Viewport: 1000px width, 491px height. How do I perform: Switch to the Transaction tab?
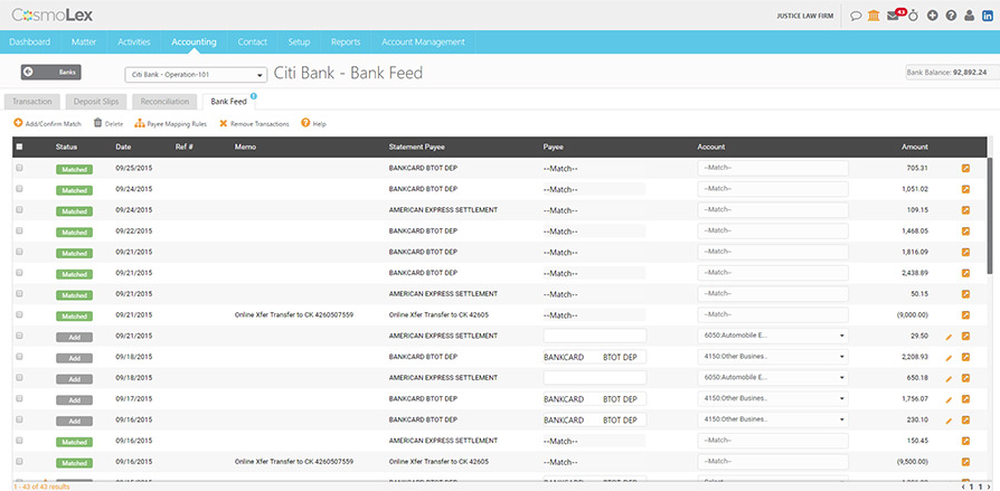pyautogui.click(x=32, y=101)
